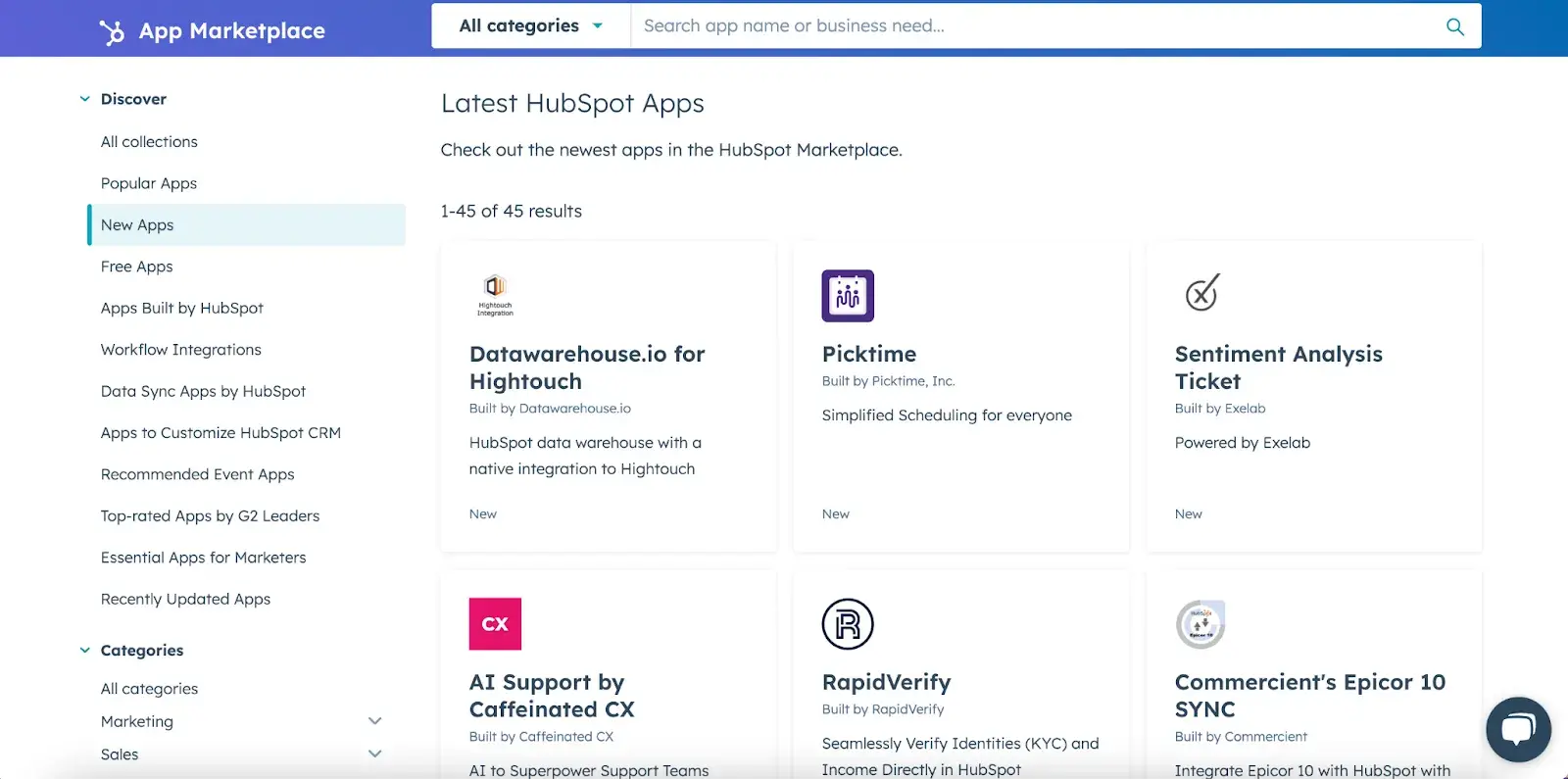This screenshot has width=1568, height=779.
Task: Select Popular Apps in sidebar
Action: point(149,183)
